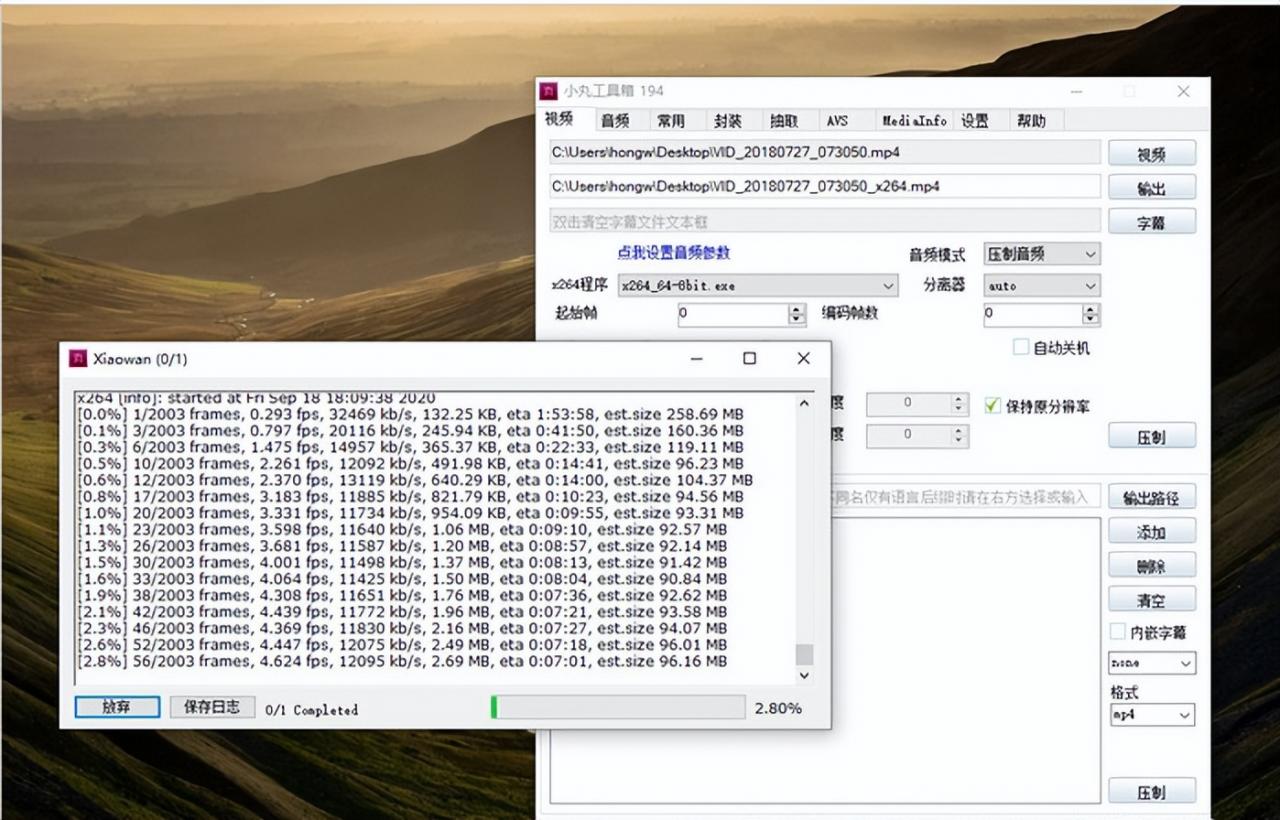Click the log vertical scrollbar thumb
This screenshot has width=1280, height=820.
click(804, 654)
